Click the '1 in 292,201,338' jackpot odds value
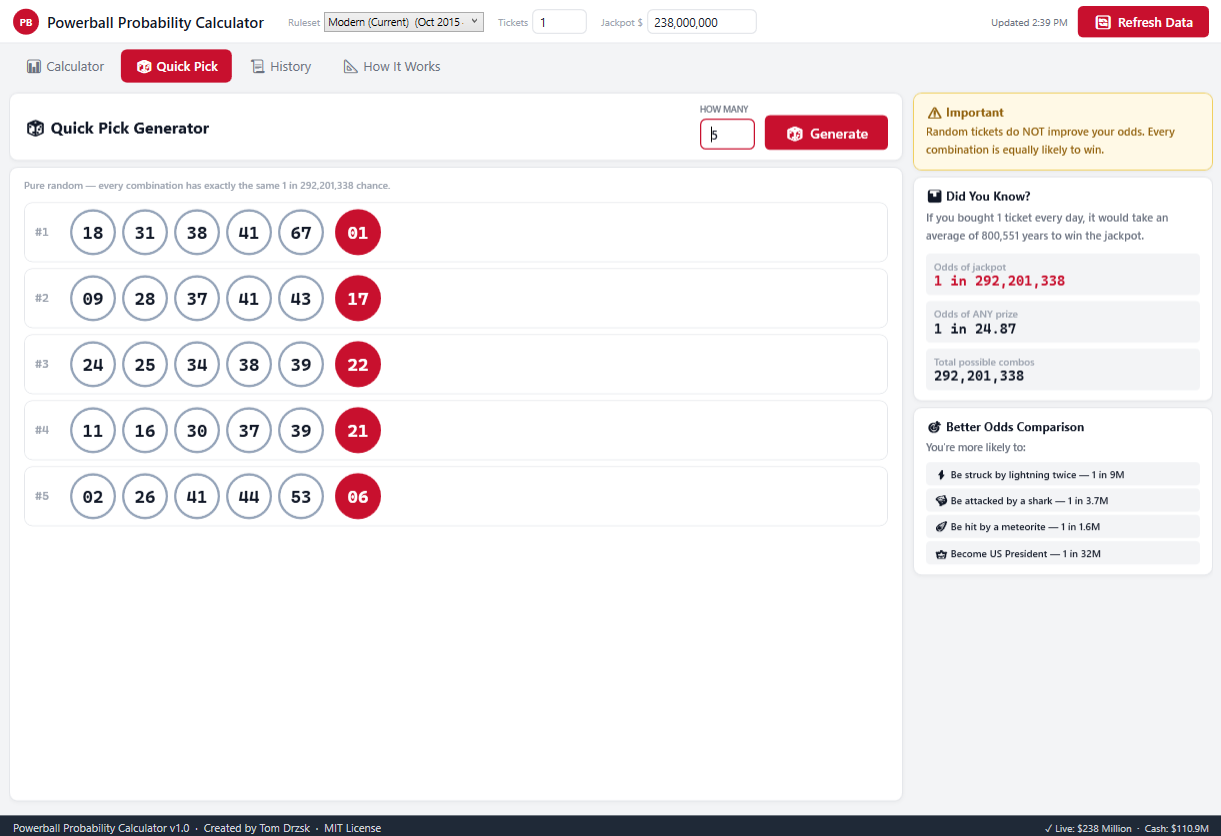The image size is (1221, 836). point(999,281)
